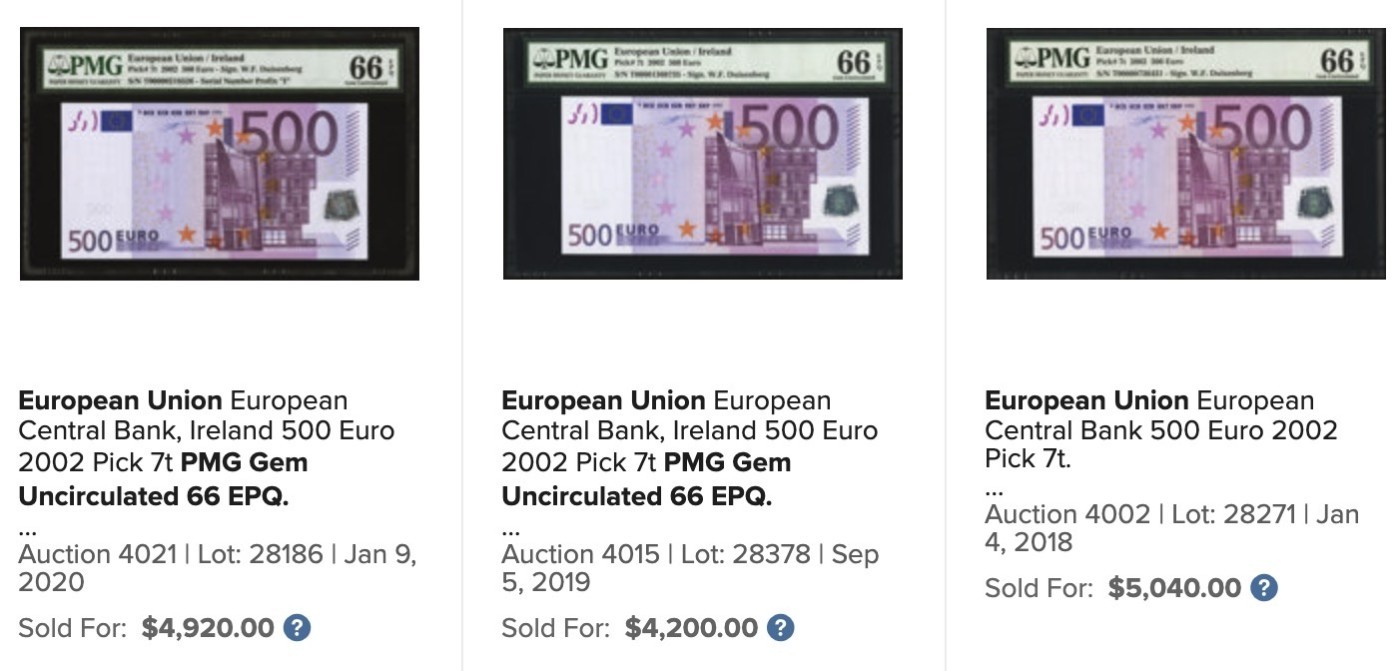The image size is (1400, 671).
Task: Expand ellipsis above Auction 4021 line
Action: (x=27, y=527)
